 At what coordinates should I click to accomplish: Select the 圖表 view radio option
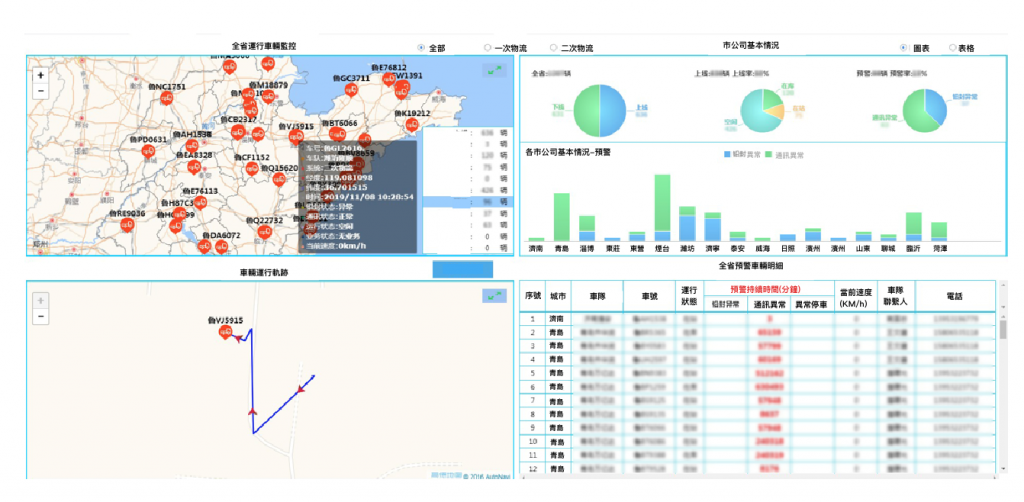pyautogui.click(x=904, y=48)
